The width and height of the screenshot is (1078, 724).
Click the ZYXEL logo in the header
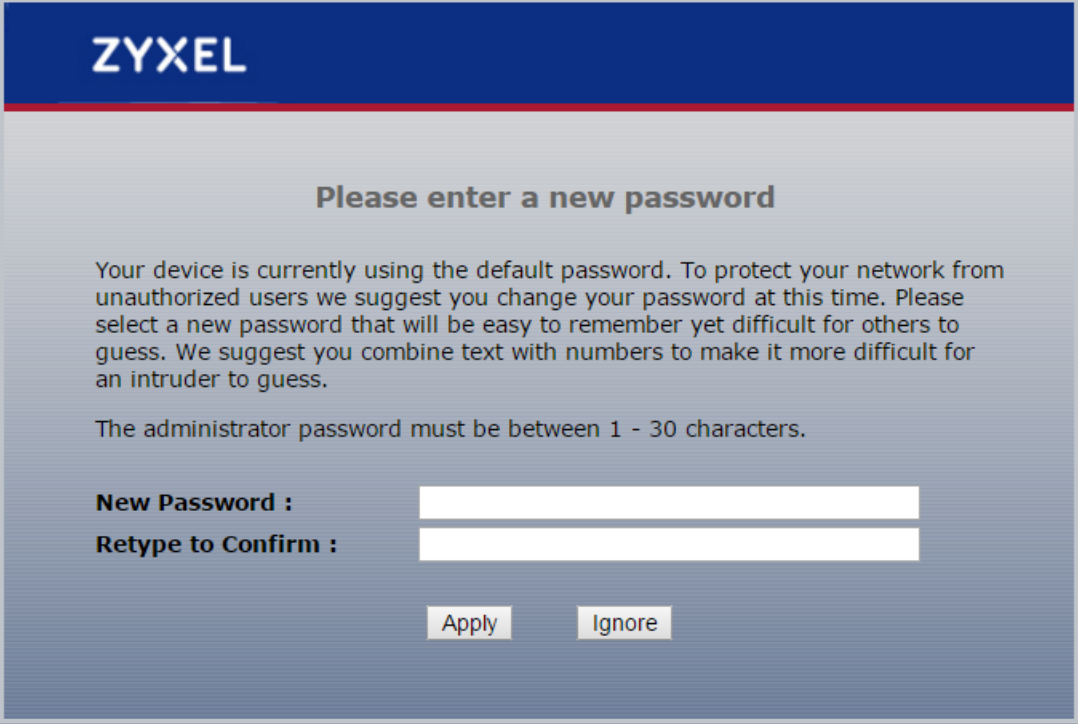point(169,55)
